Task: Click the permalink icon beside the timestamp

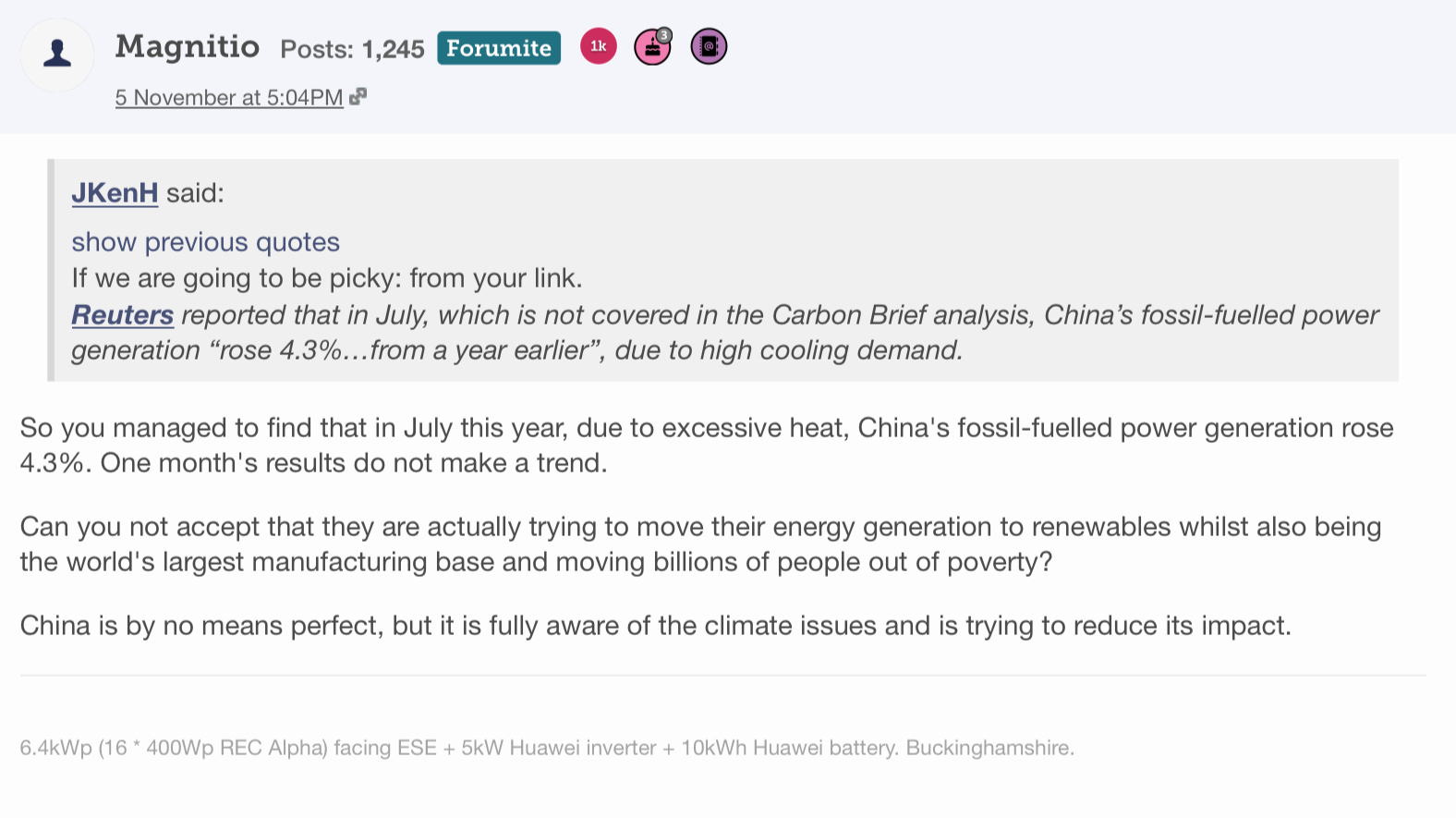Action: [358, 96]
